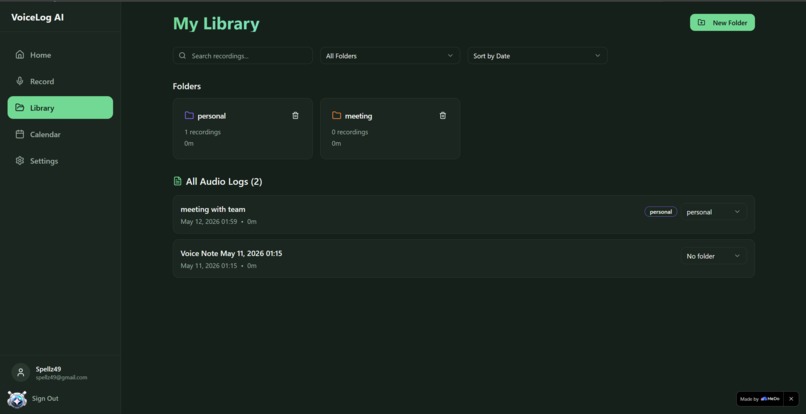Click the Library folder icon
Screen dimensions: 806x414
tap(20, 107)
